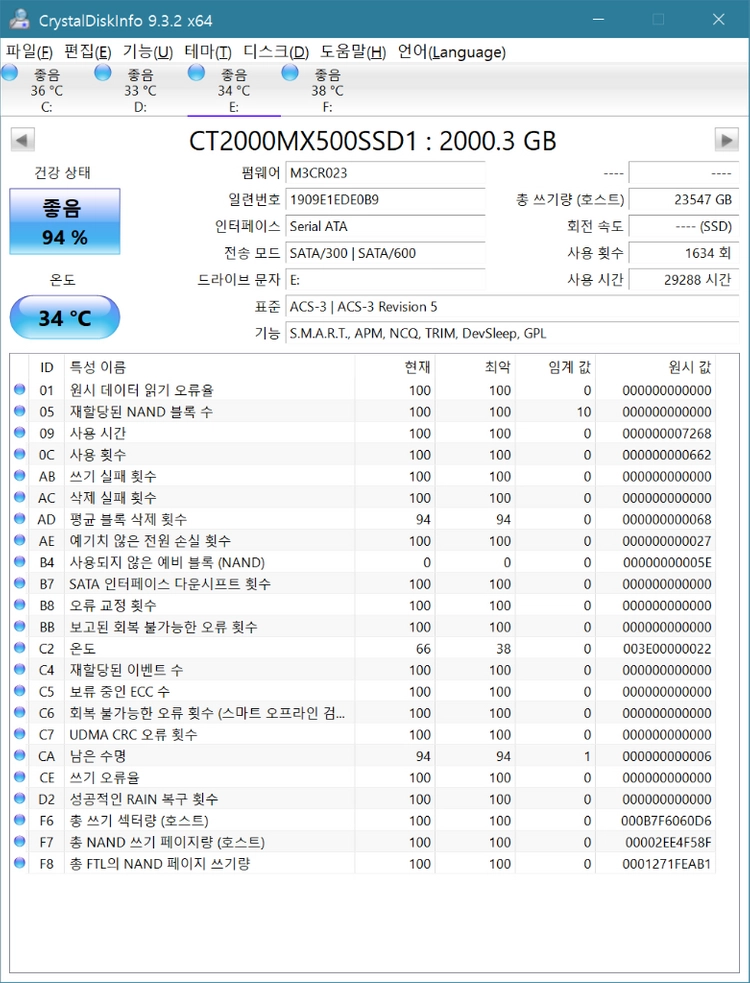750x983 pixels.
Task: Click the 임계 값 column header
Action: tap(556, 367)
